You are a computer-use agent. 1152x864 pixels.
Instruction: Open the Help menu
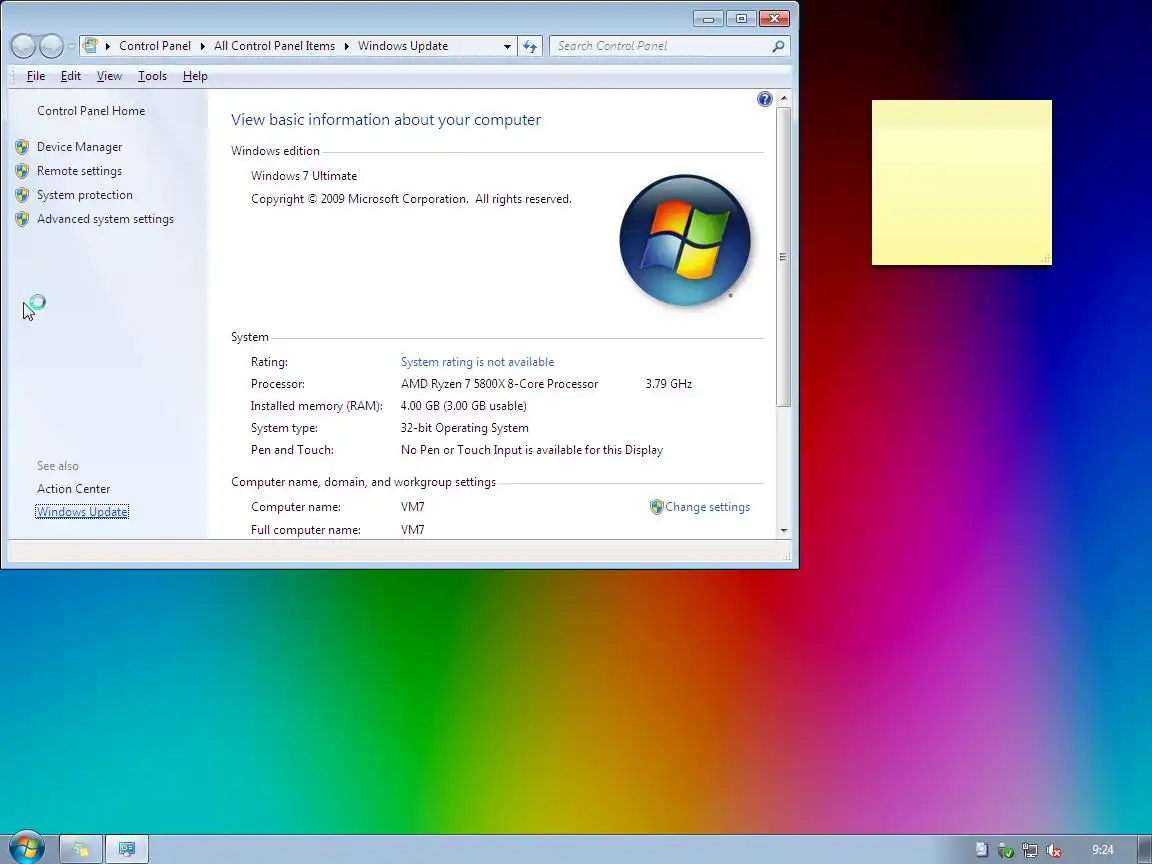pyautogui.click(x=195, y=76)
